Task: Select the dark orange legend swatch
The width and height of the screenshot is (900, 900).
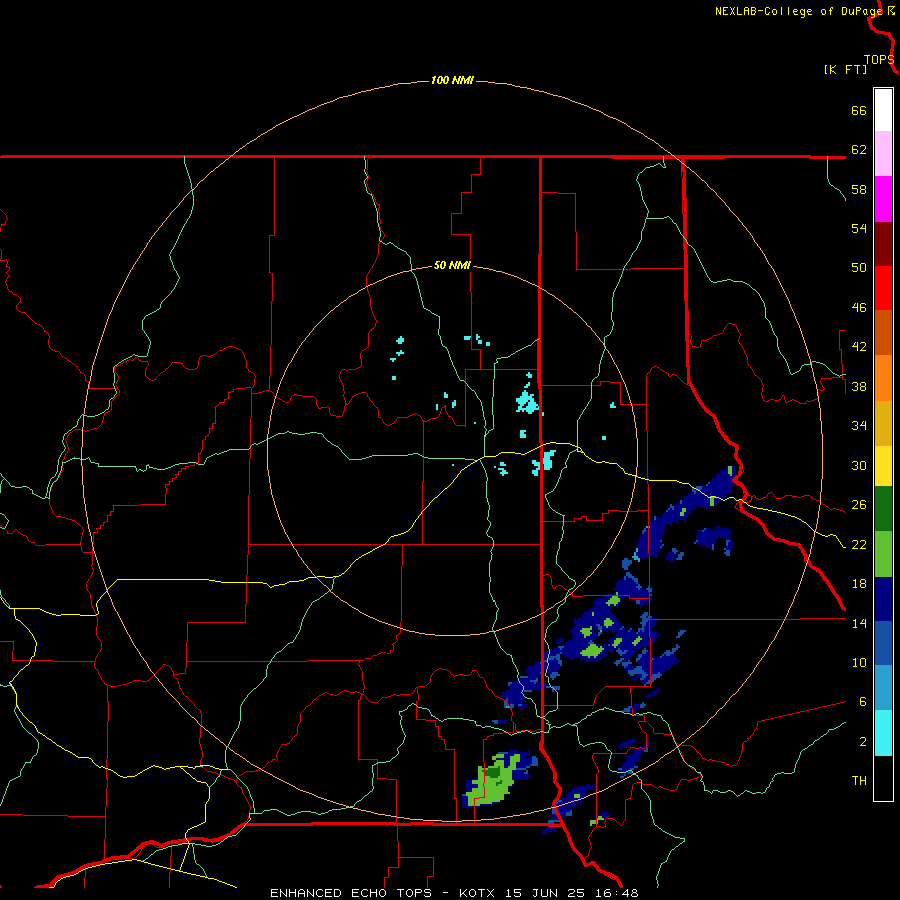Action: coord(883,332)
